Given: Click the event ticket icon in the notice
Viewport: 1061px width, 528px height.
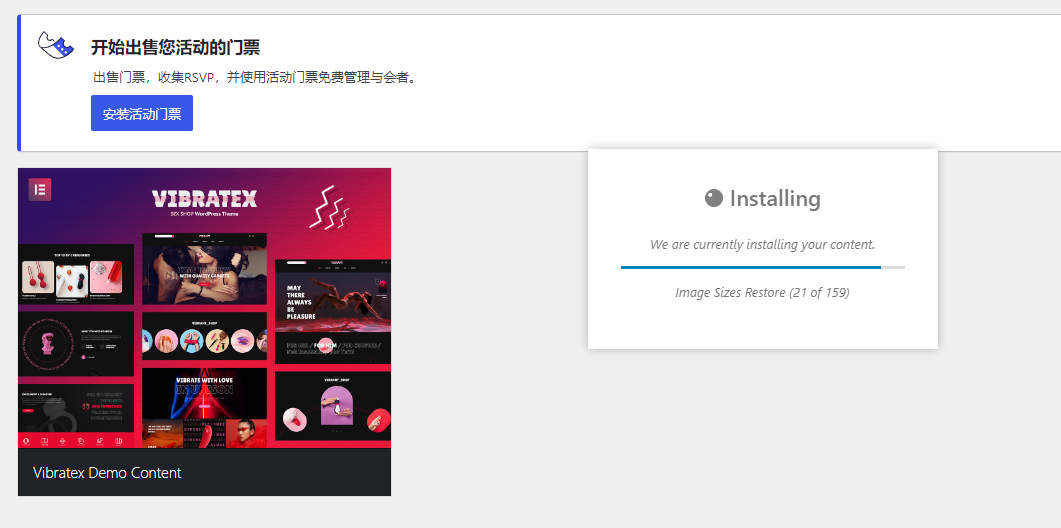Looking at the screenshot, I should [x=55, y=45].
